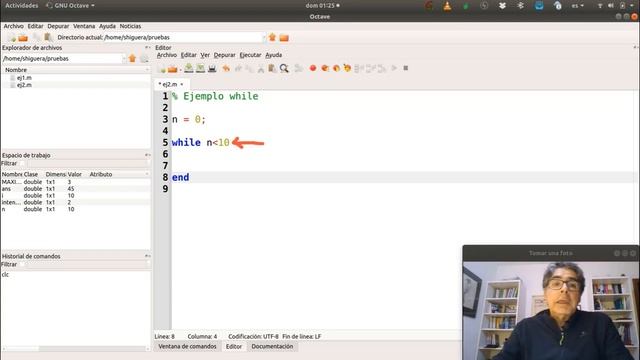Select the n variable row in workspace
This screenshot has height=360, width=640.
(x=76, y=209)
